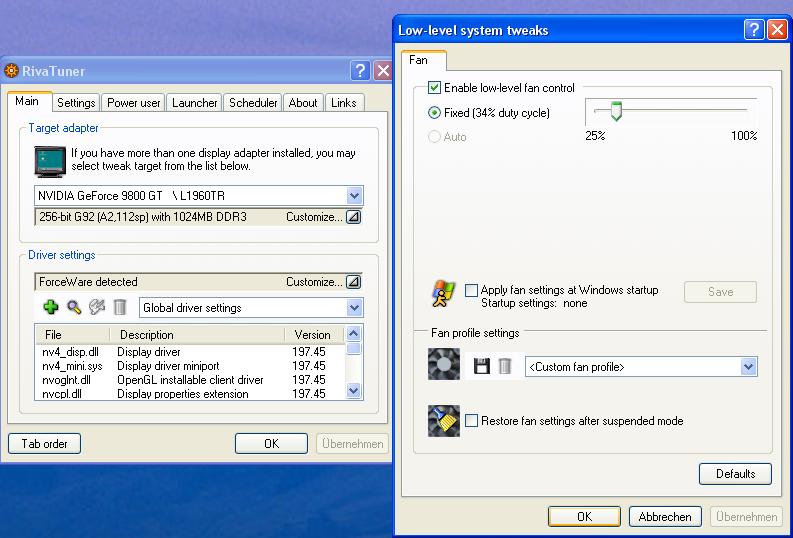Click the Customize triangle icon for 256-bit G92 adapter
Viewport: 793px width, 538px height.
tap(354, 217)
